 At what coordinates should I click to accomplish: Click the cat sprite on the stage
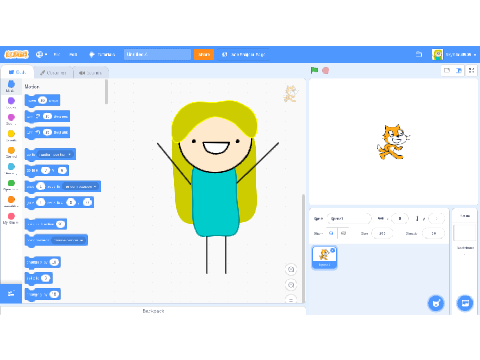393,142
